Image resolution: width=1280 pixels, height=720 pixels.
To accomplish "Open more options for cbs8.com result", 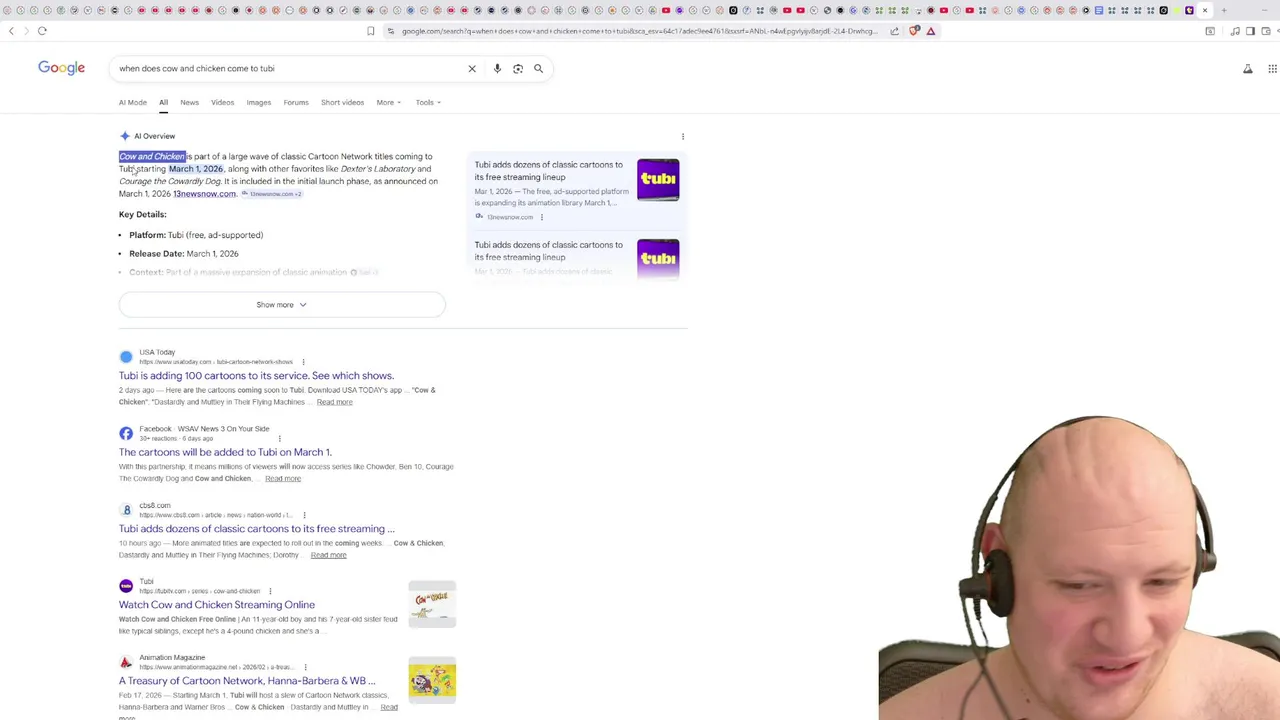I will (x=304, y=515).
